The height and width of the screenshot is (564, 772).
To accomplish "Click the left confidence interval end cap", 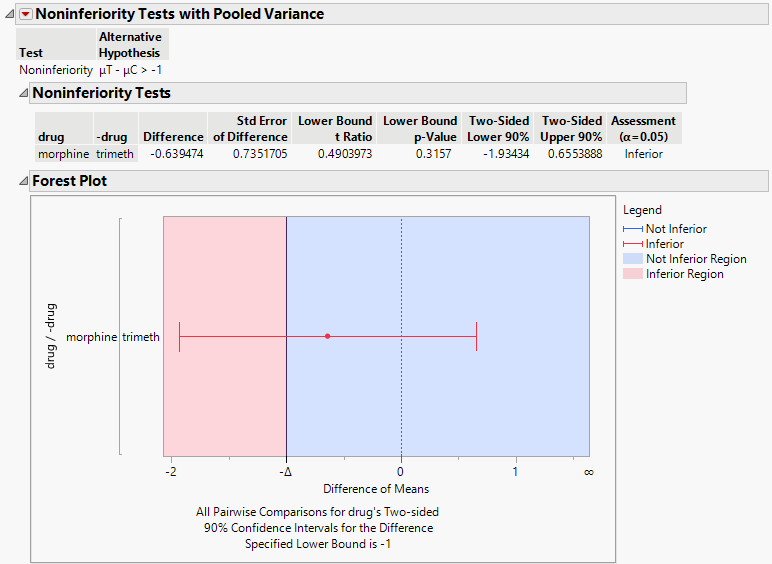I will [179, 336].
